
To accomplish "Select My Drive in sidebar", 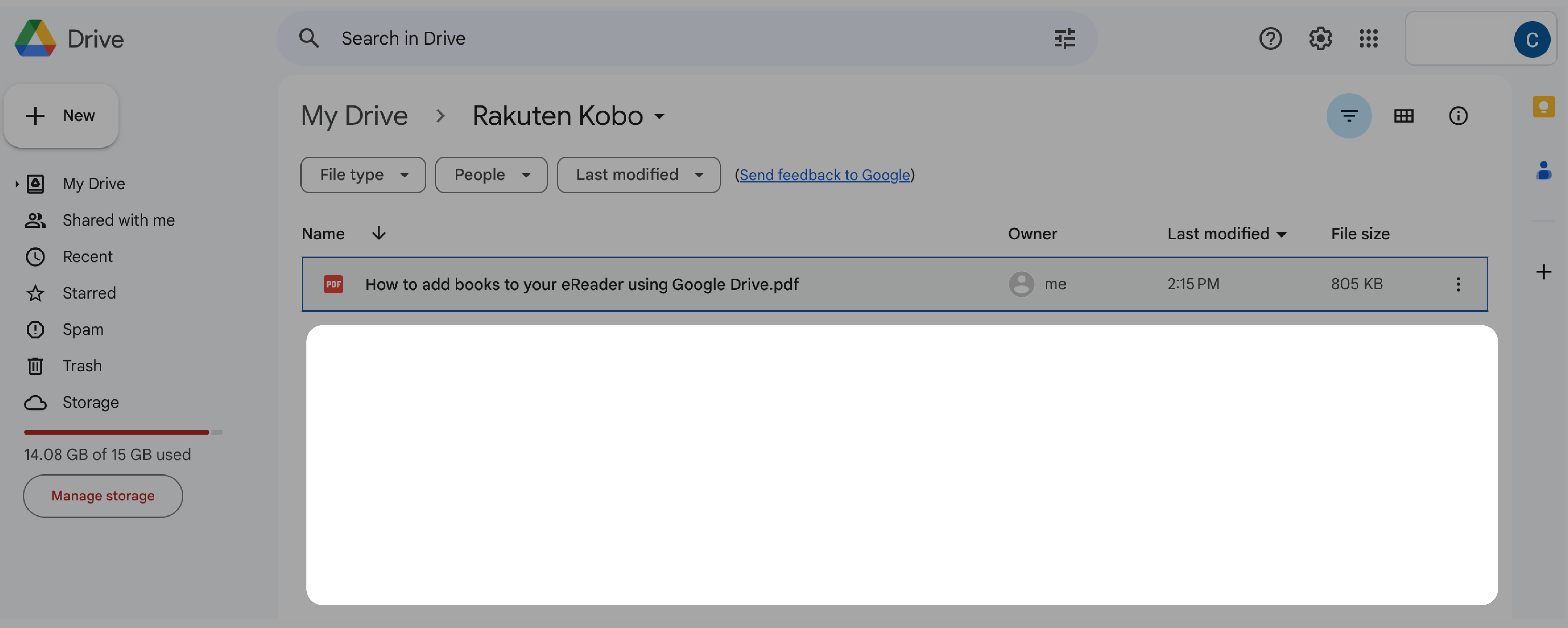I will coord(93,183).
